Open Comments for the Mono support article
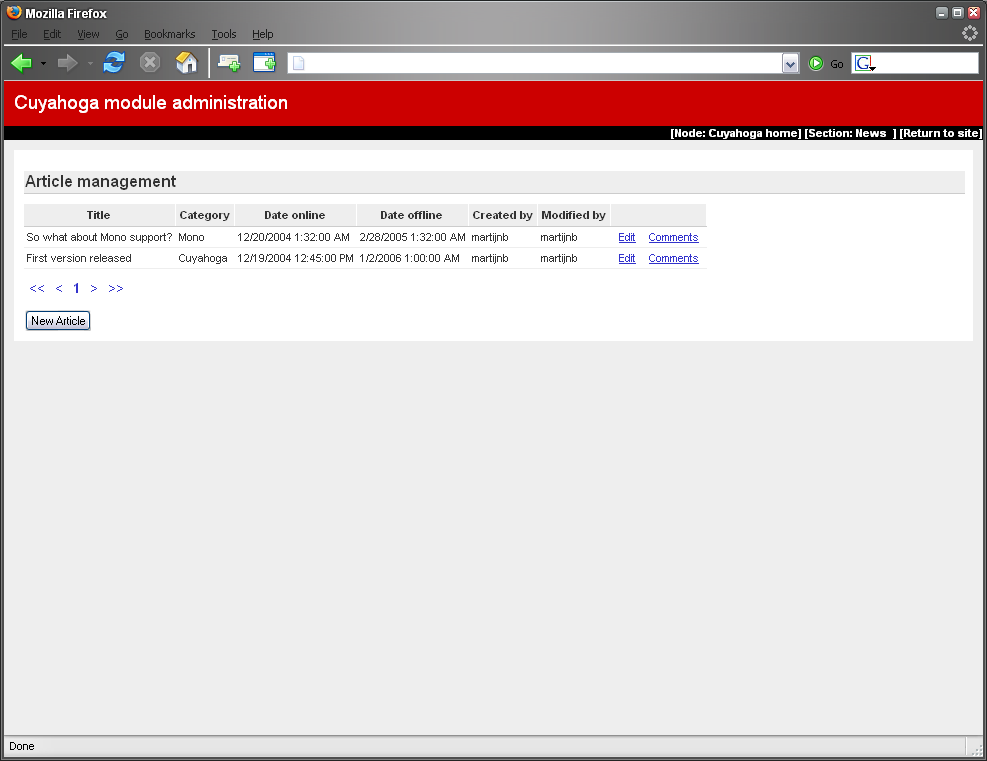Viewport: 987px width, 761px height. (x=673, y=237)
